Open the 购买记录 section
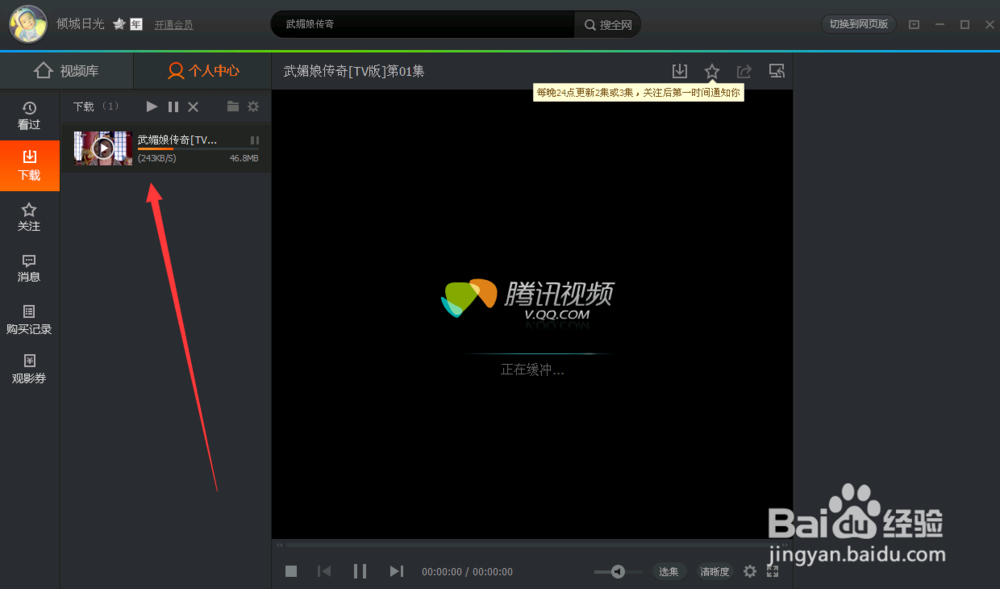This screenshot has width=1000, height=589. tap(29, 319)
